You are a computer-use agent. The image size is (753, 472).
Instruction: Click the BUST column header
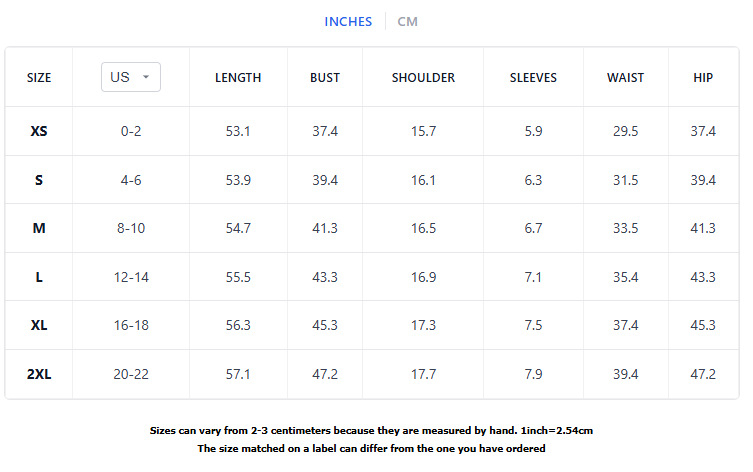[x=325, y=78]
